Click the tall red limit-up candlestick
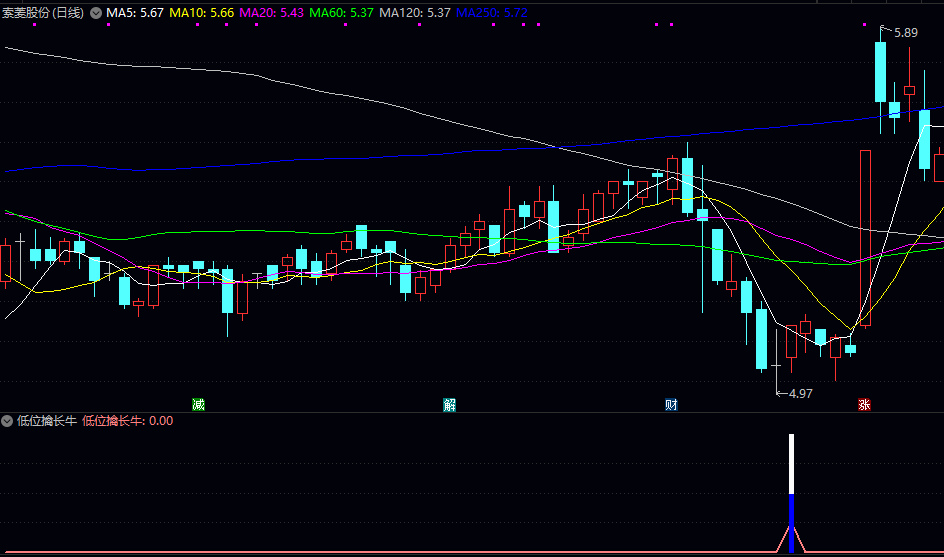 865,238
